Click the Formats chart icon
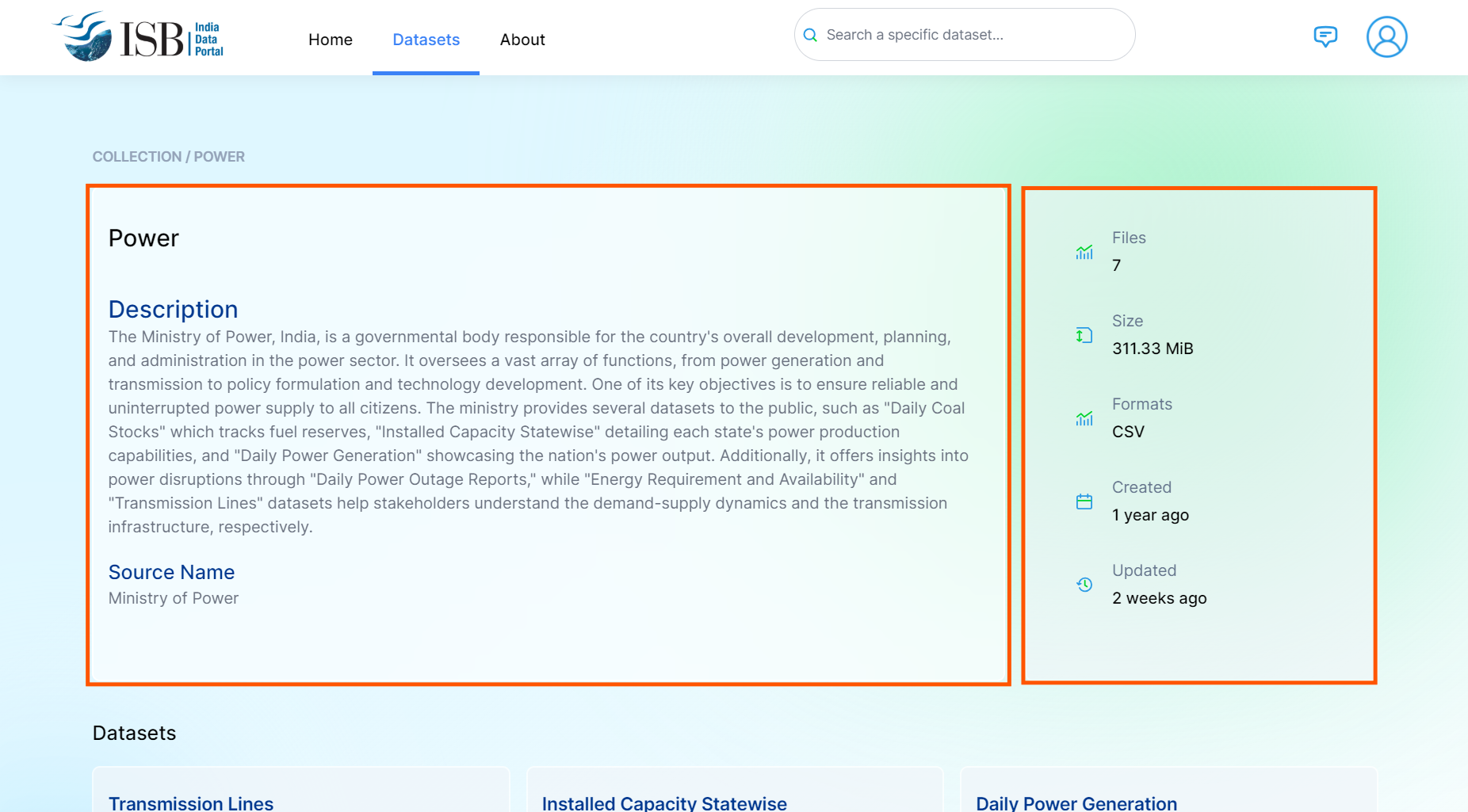 1084,418
